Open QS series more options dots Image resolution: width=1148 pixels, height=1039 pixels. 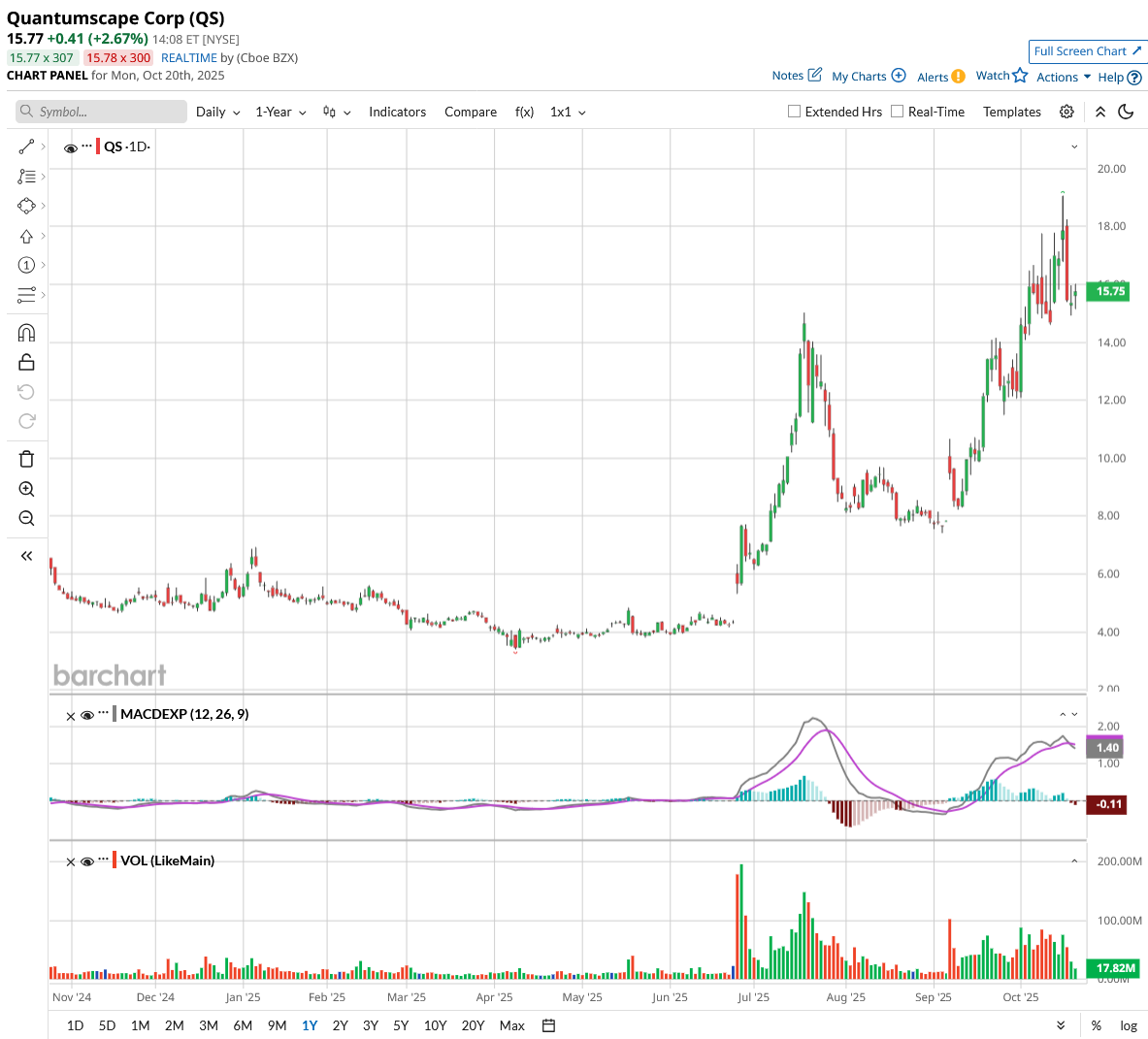[87, 146]
